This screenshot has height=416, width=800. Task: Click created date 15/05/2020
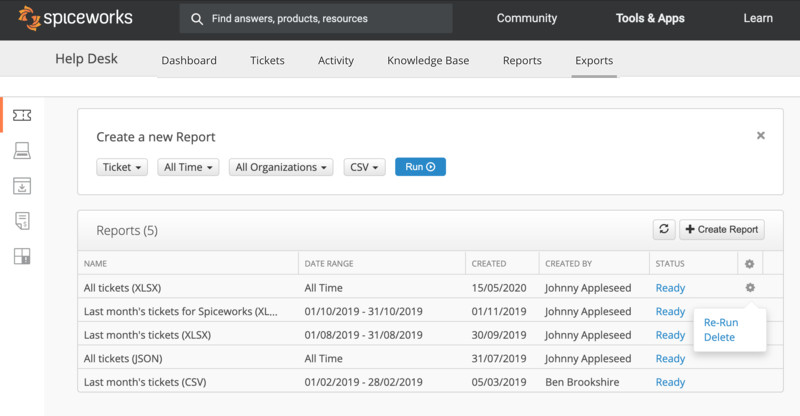(499, 288)
